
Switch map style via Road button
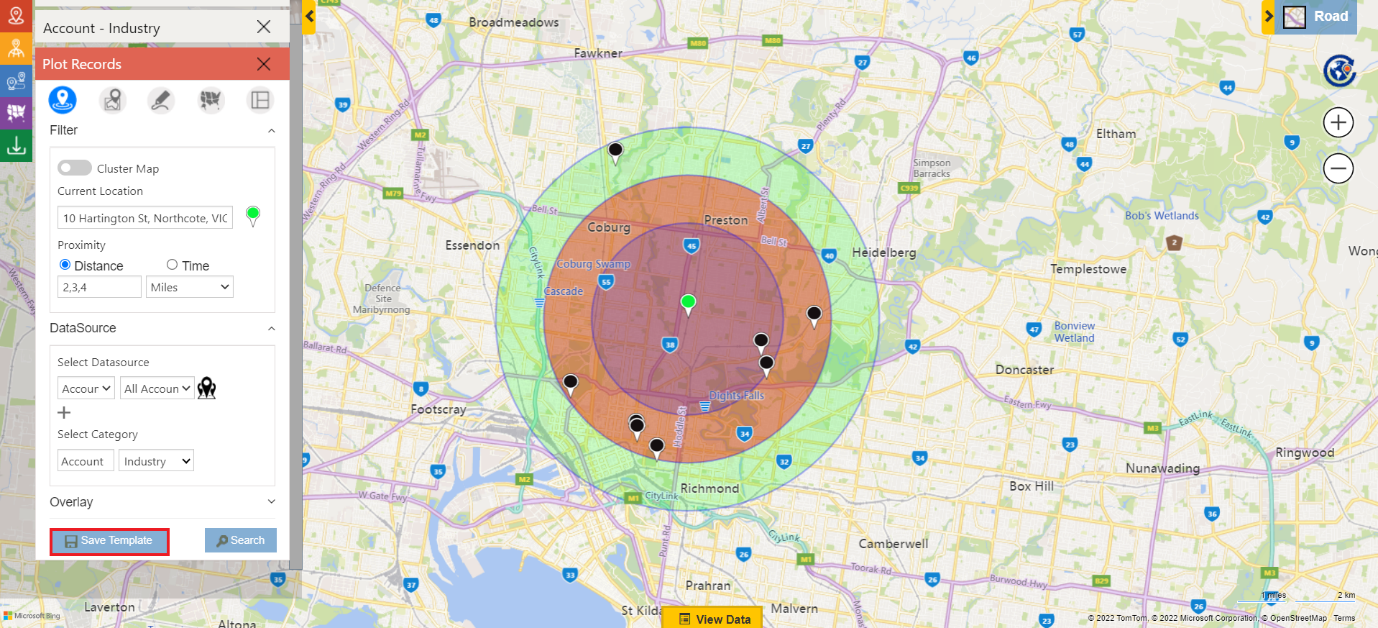pyautogui.click(x=1319, y=16)
